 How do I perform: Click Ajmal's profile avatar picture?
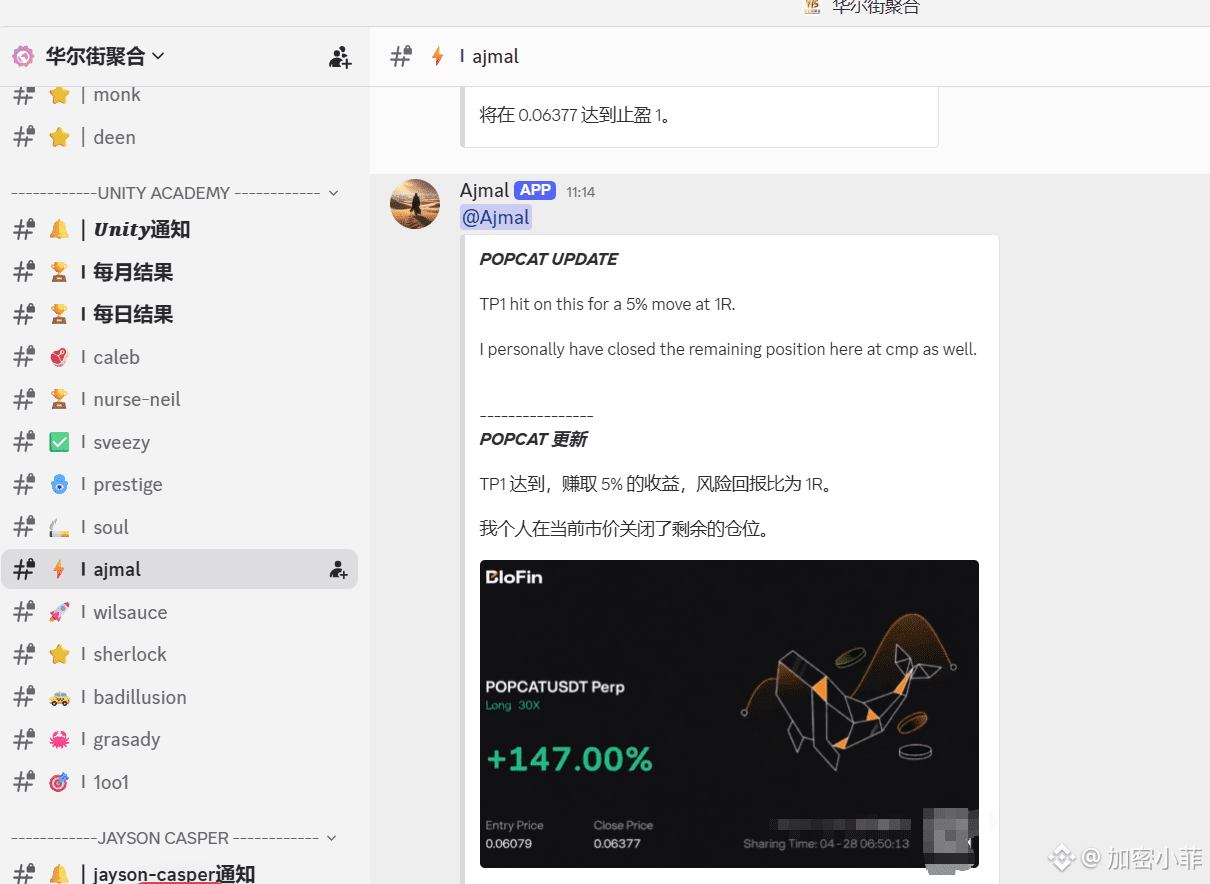point(415,204)
